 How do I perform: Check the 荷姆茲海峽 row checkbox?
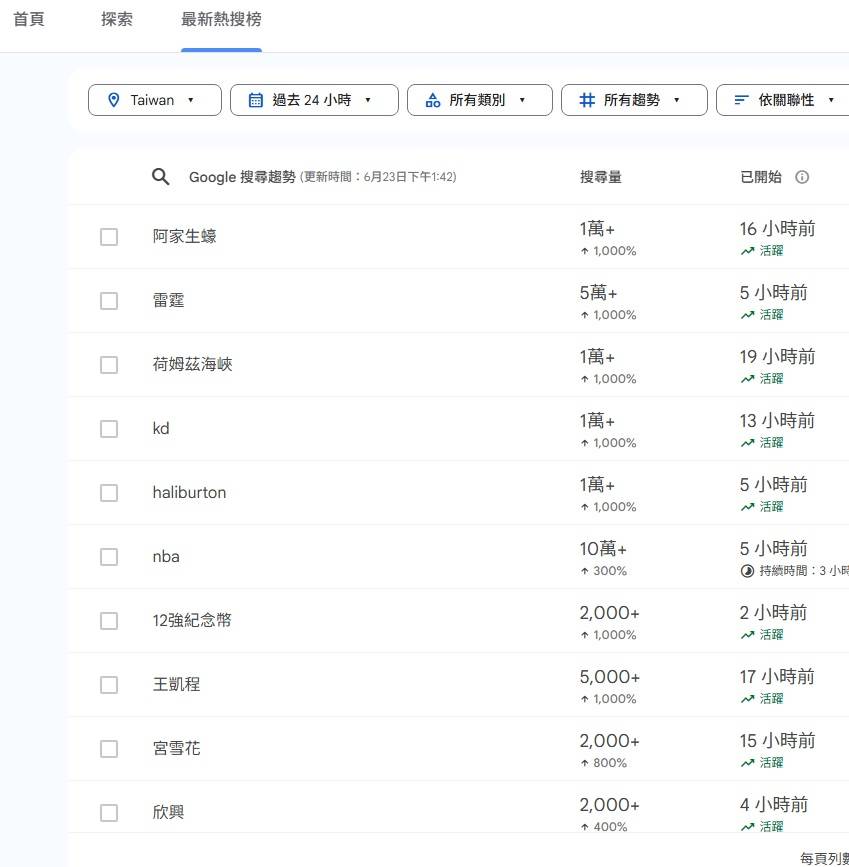coord(109,365)
